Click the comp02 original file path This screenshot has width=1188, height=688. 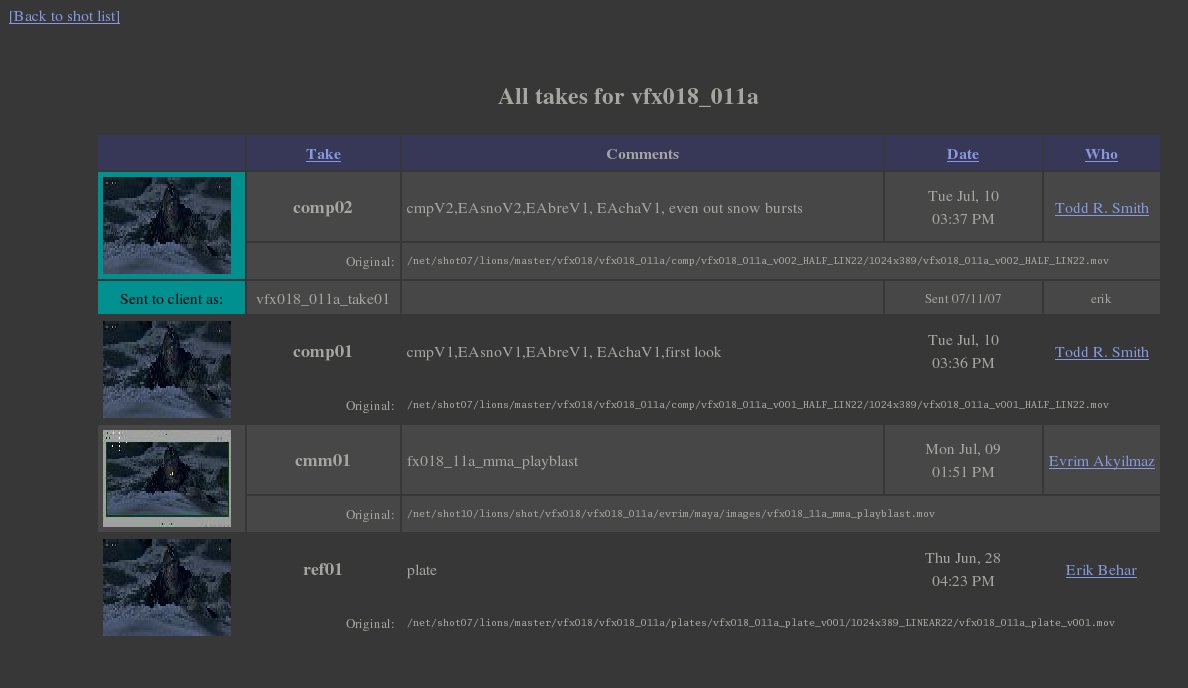(x=757, y=261)
